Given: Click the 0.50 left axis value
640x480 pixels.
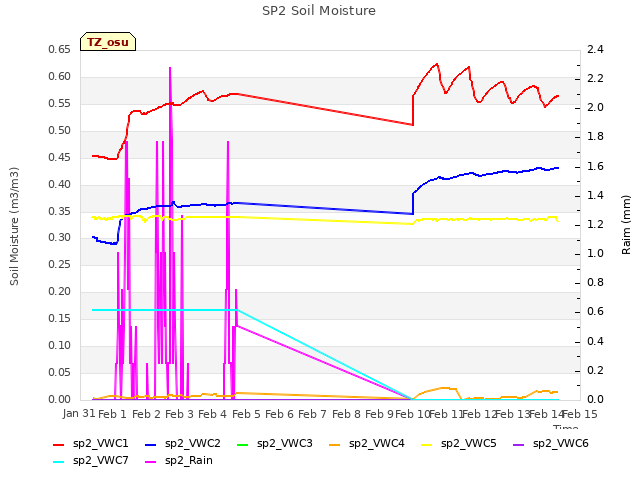Looking at the screenshot, I should [60, 131].
